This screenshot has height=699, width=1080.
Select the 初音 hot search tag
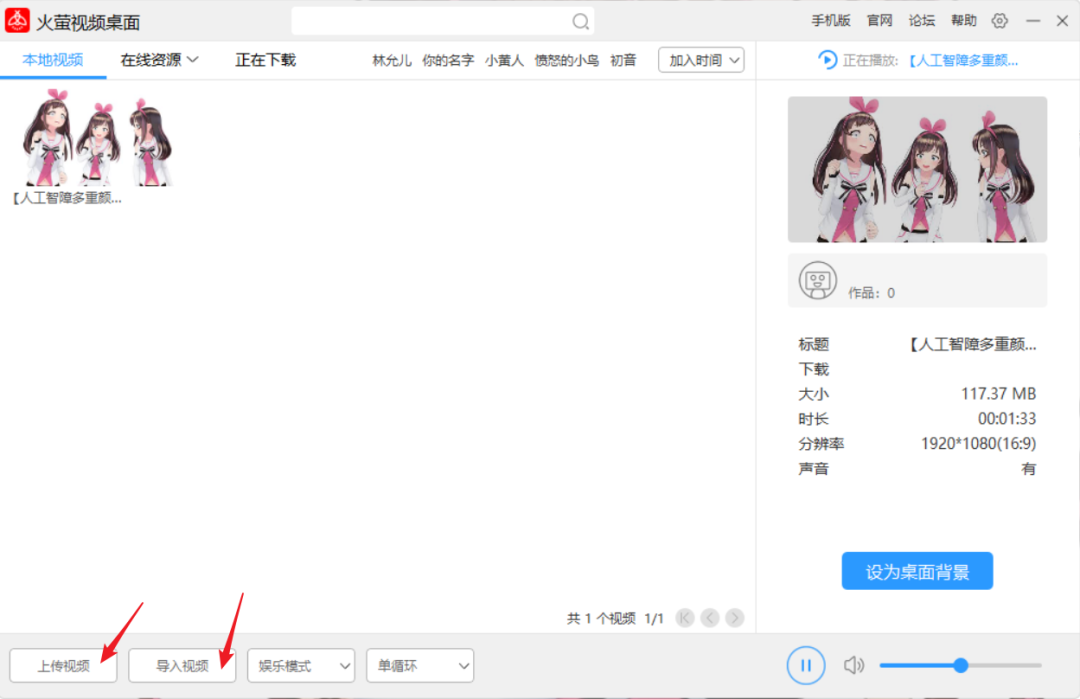pos(623,61)
